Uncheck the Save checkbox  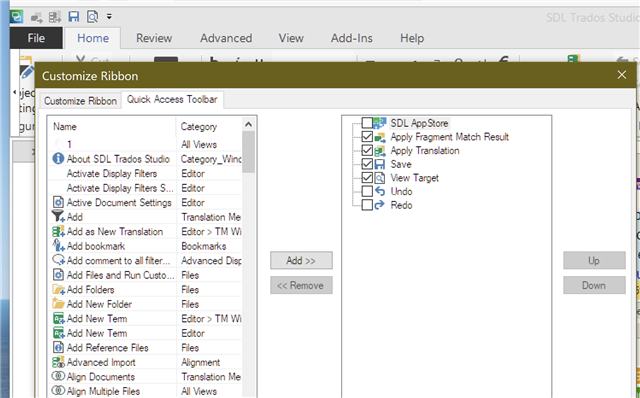coord(367,164)
